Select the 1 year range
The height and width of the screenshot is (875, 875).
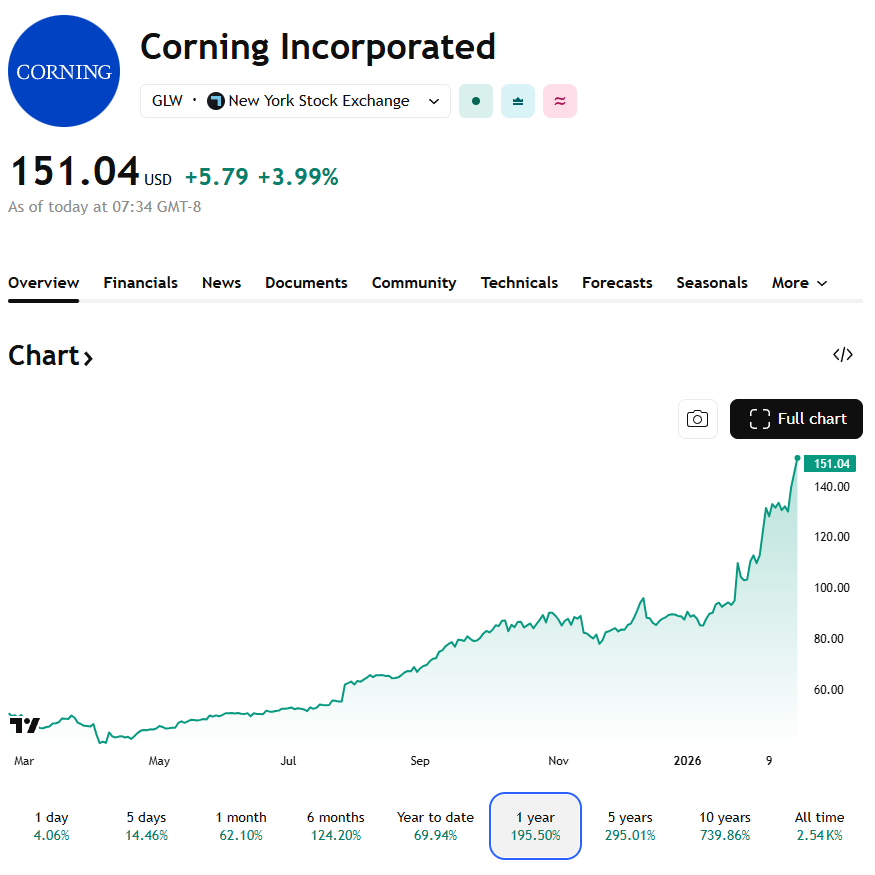[536, 826]
